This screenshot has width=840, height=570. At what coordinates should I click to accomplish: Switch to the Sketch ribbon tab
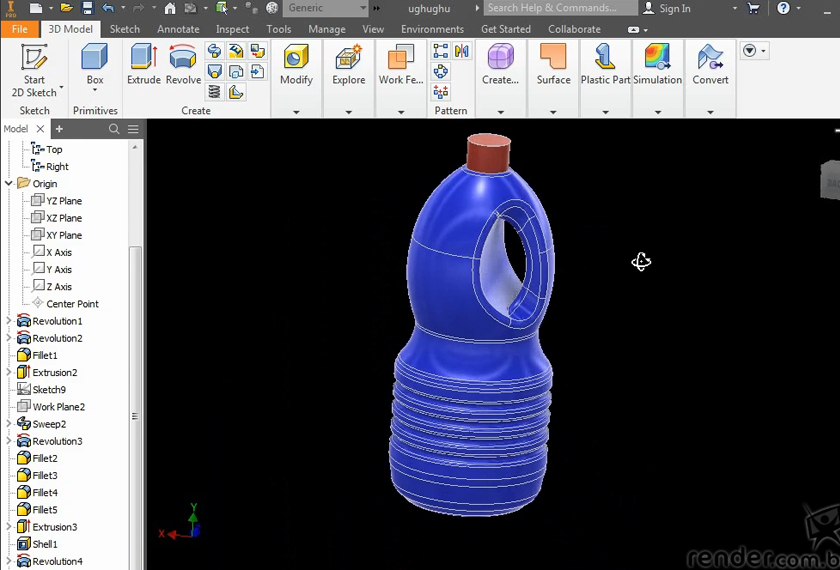coord(125,29)
